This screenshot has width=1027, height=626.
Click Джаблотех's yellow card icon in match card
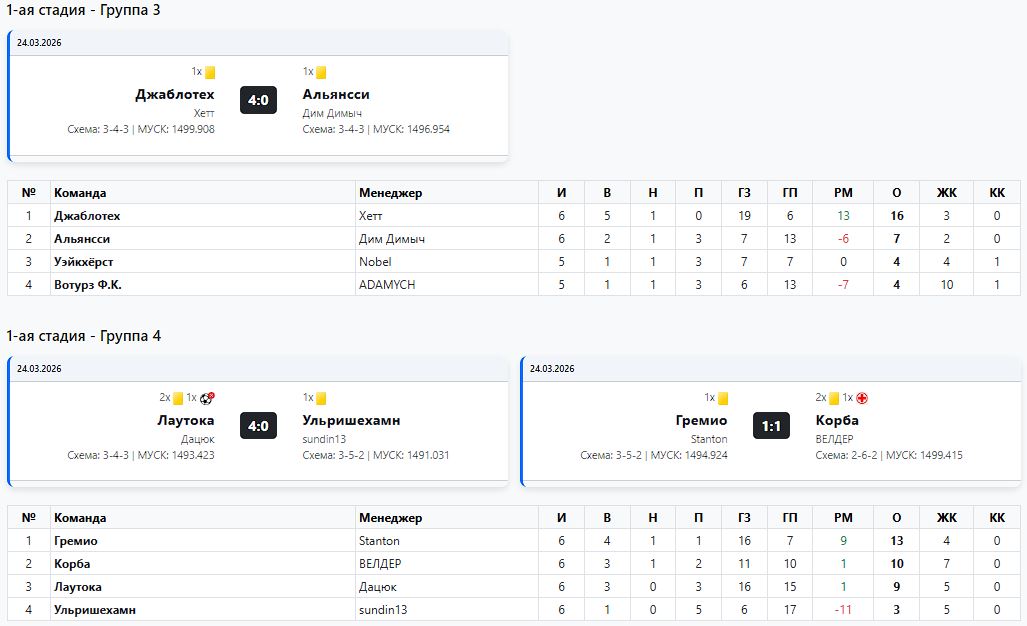210,72
